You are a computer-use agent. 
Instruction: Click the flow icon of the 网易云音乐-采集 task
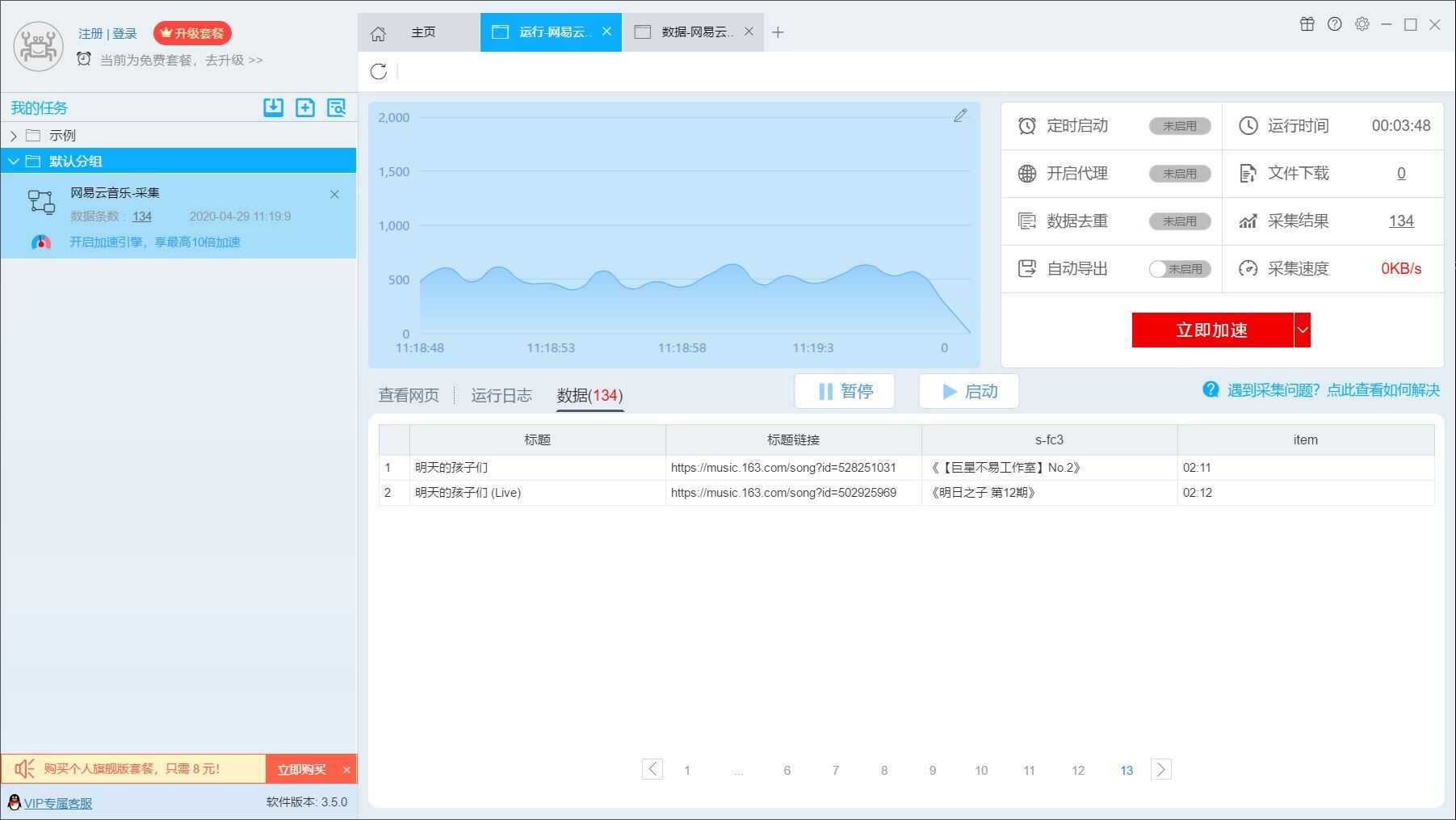(41, 202)
